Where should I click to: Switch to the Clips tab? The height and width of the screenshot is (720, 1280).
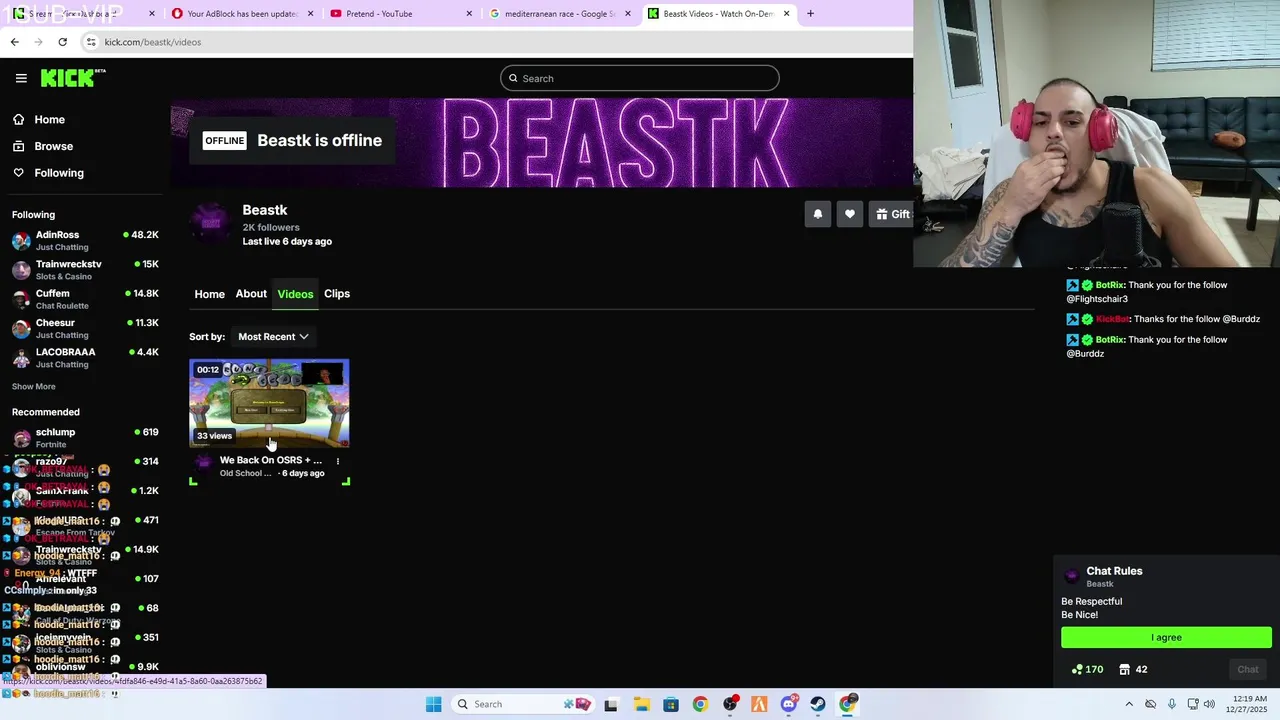(x=337, y=294)
